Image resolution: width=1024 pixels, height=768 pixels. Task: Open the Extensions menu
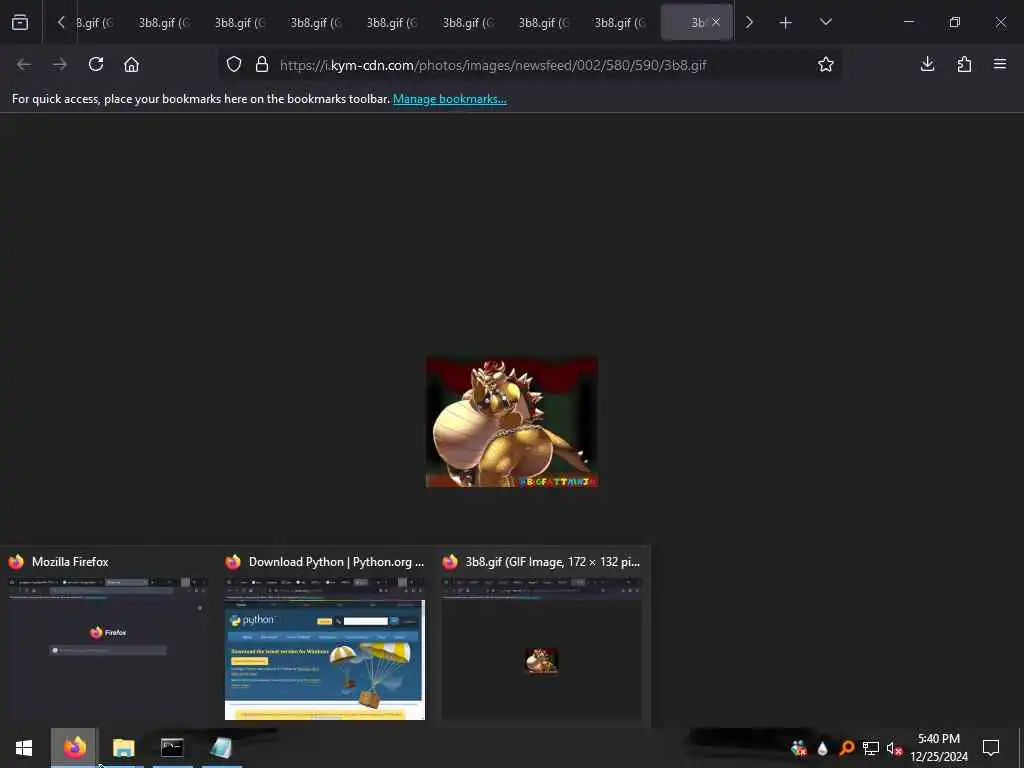[964, 64]
